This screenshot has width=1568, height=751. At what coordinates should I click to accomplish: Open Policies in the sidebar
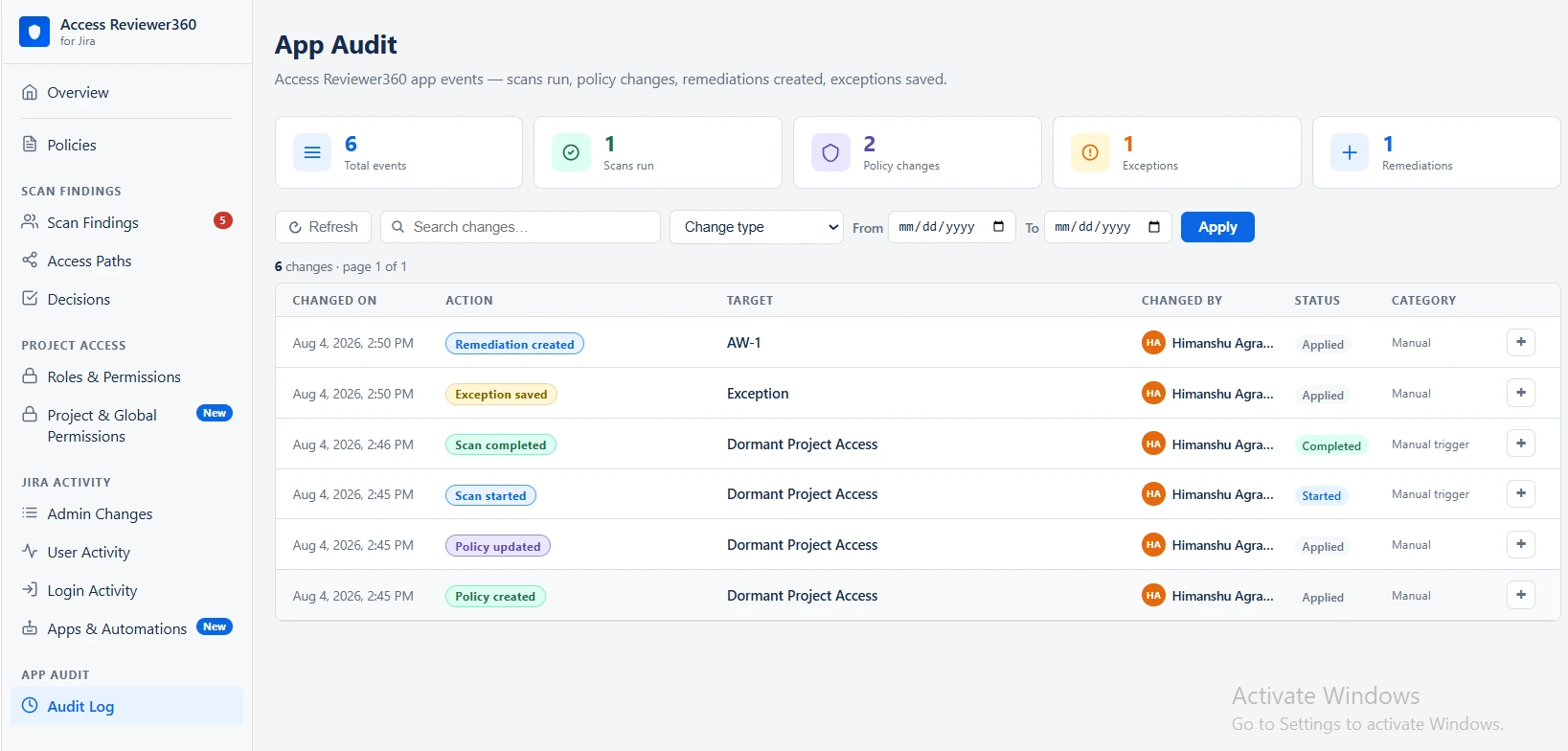[72, 146]
